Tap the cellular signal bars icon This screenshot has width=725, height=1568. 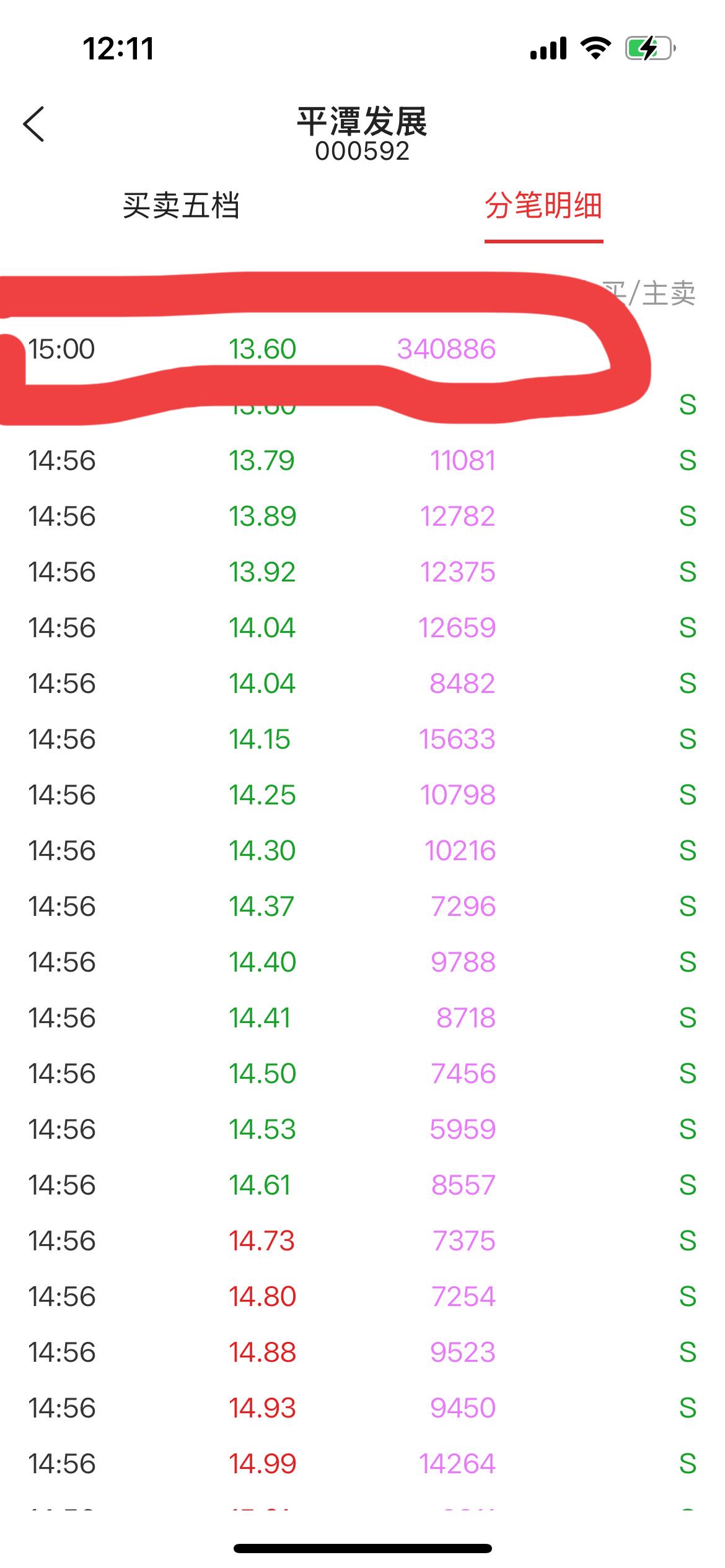tap(548, 48)
